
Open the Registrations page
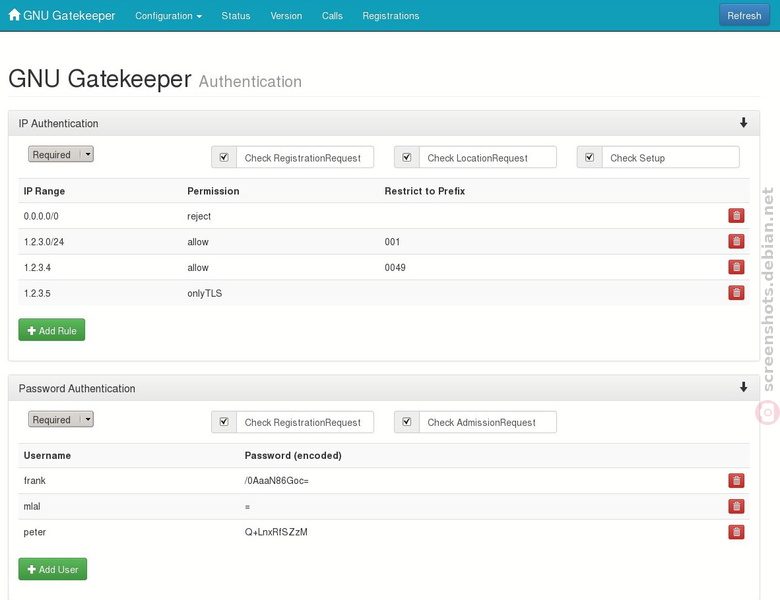(390, 16)
